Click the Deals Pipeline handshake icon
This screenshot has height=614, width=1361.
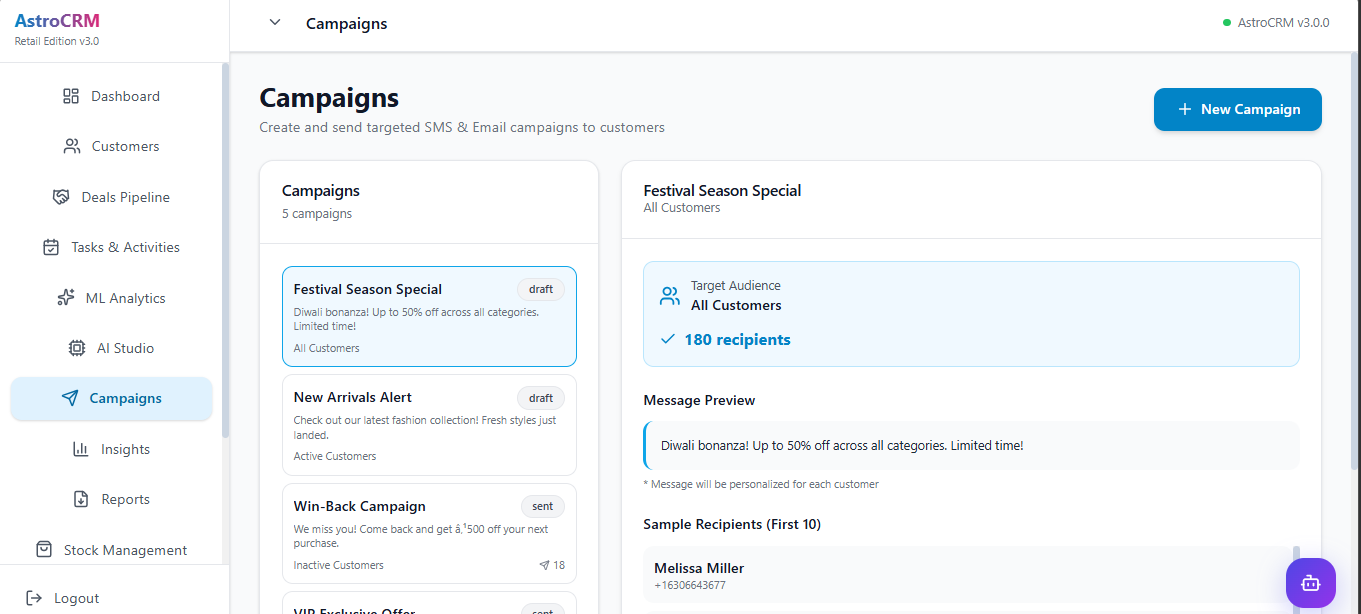(61, 197)
